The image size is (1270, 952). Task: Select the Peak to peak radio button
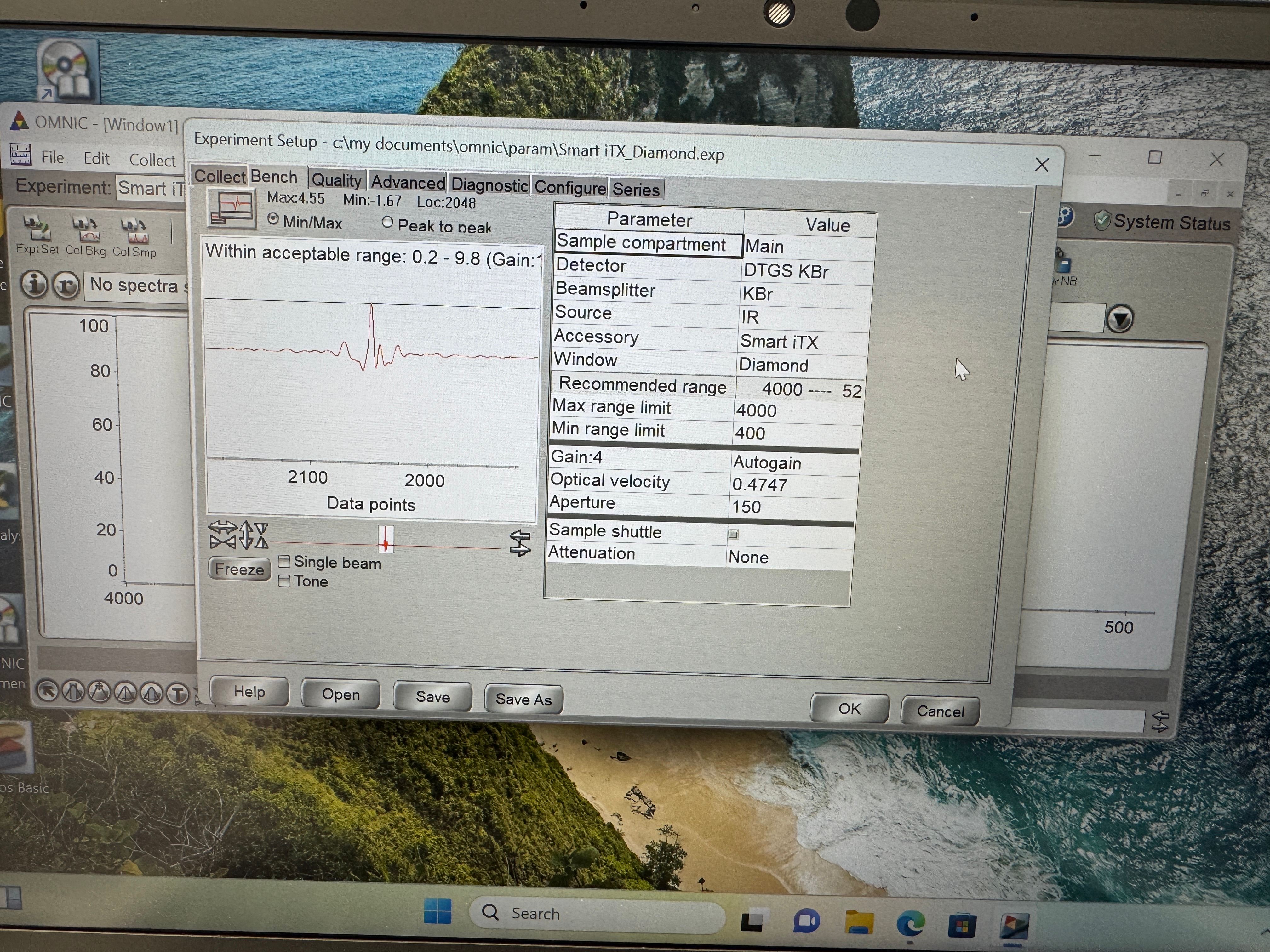pyautogui.click(x=387, y=223)
